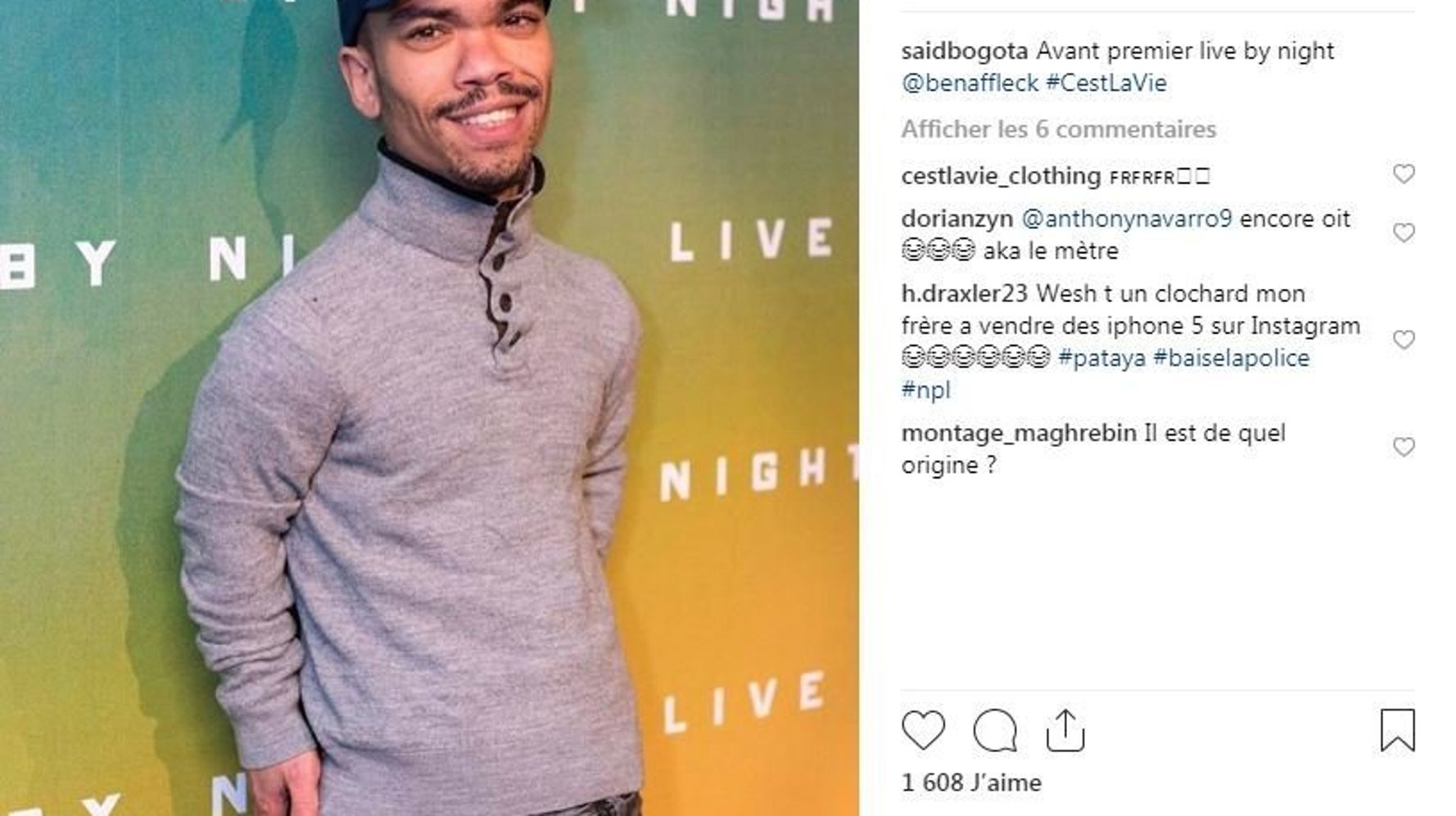Heart the montage_maghrebin comment
The width and height of the screenshot is (1456, 816).
[x=1404, y=447]
